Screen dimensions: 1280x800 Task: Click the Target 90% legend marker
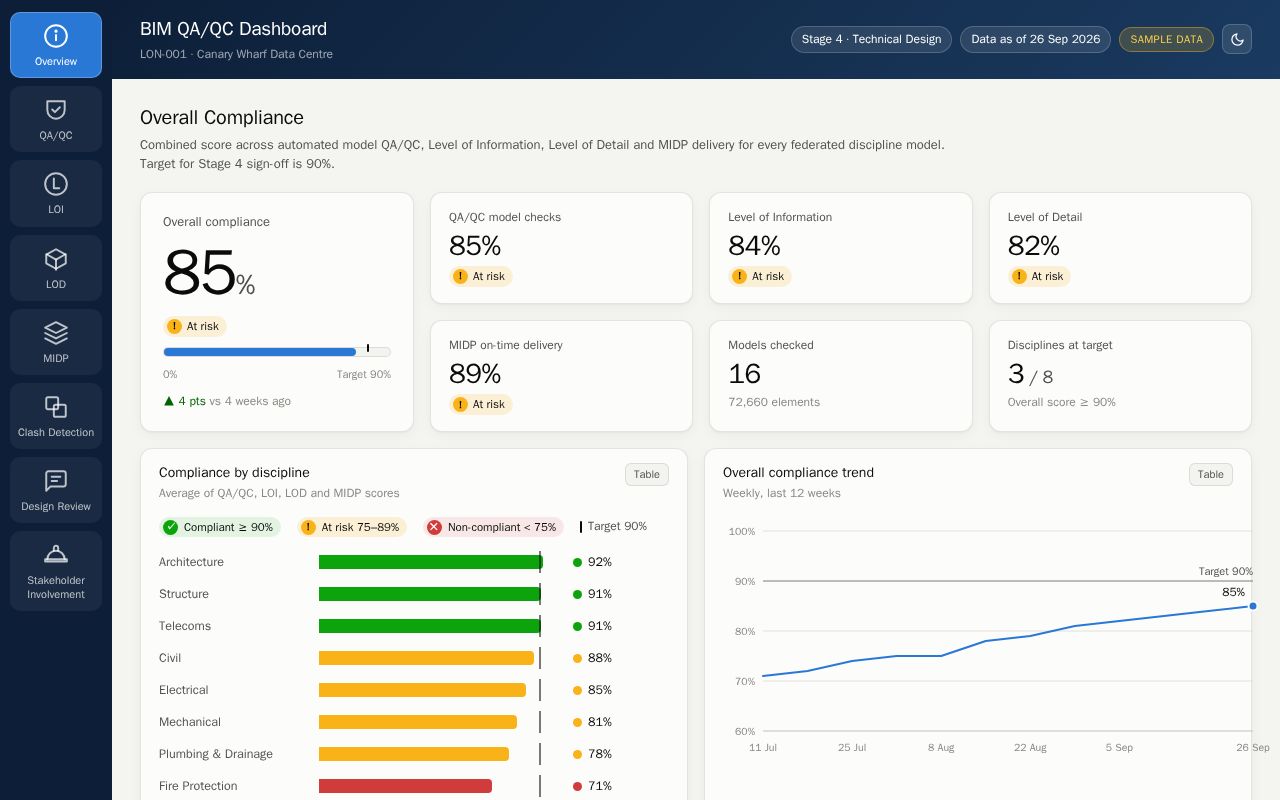(x=613, y=526)
